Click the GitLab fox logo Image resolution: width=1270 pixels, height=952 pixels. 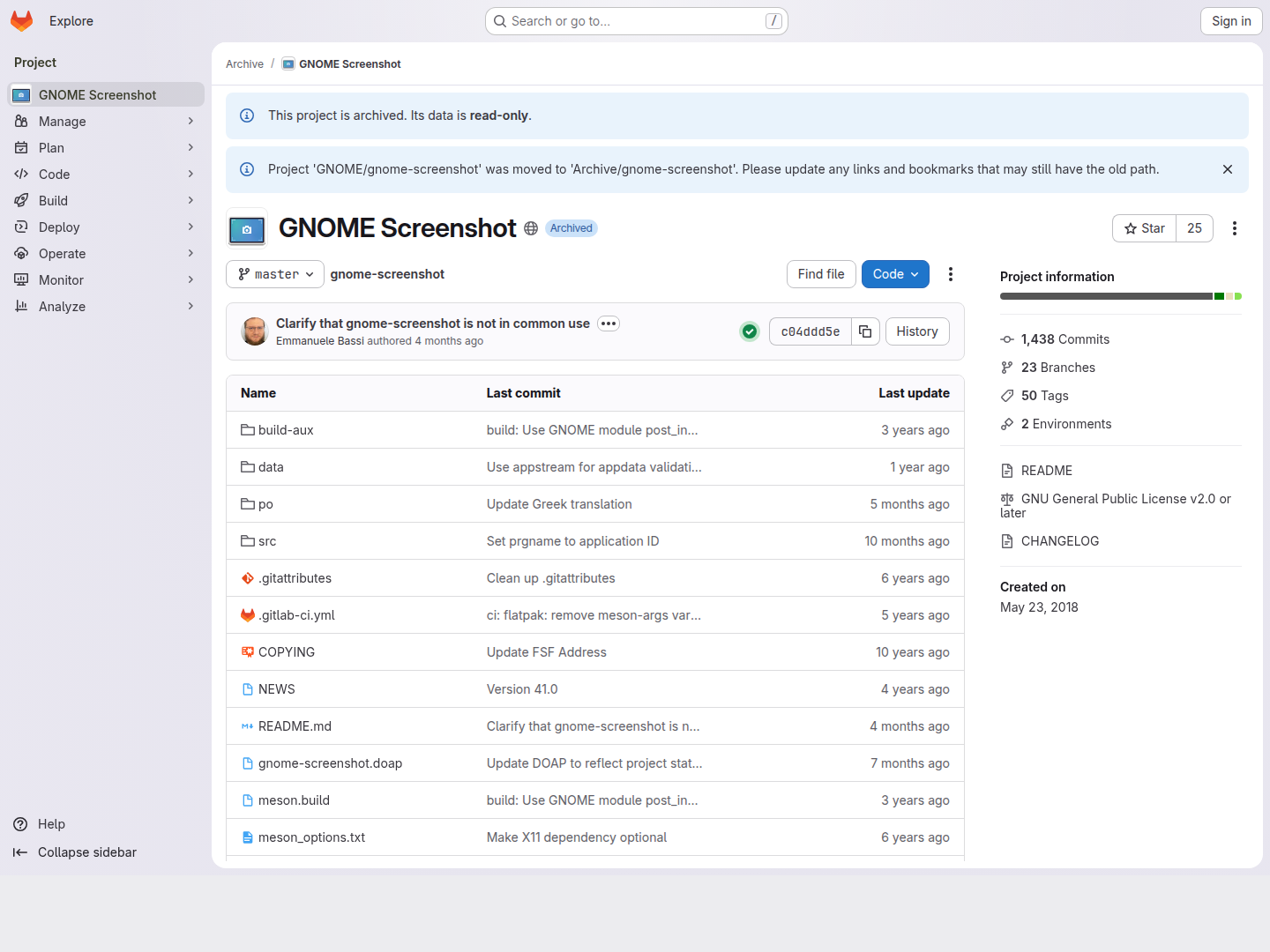point(22,21)
